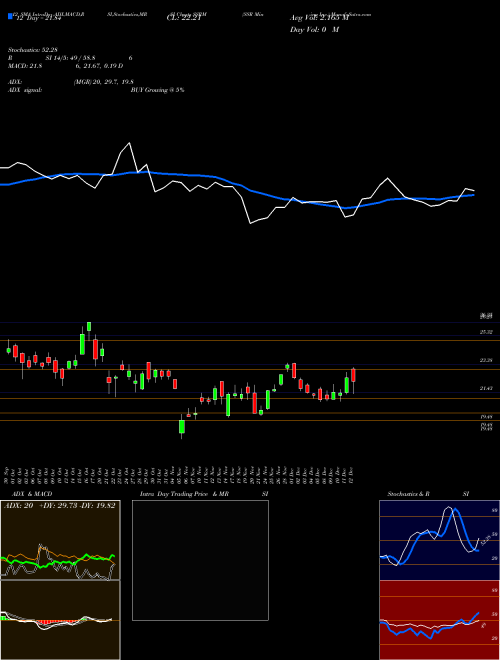Click the empty Intra Day Trading Price box

(200, 560)
